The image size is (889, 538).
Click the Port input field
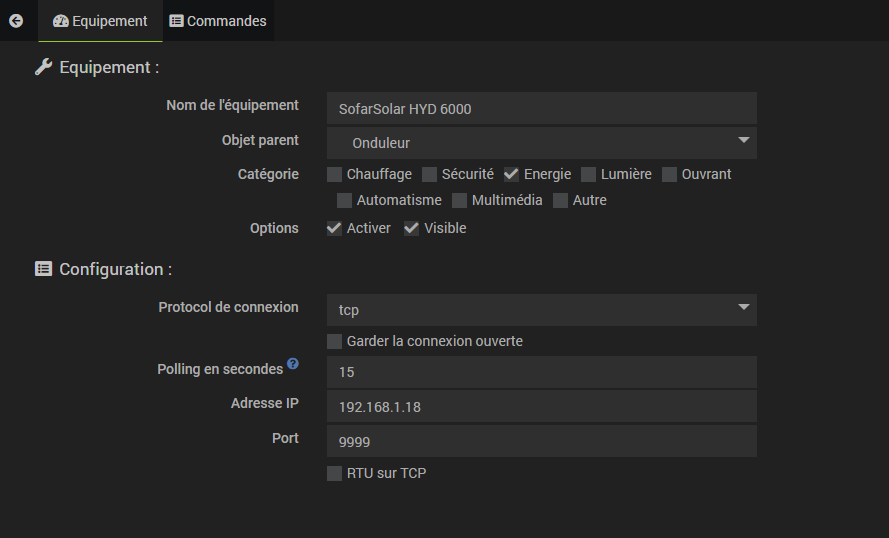tap(541, 441)
